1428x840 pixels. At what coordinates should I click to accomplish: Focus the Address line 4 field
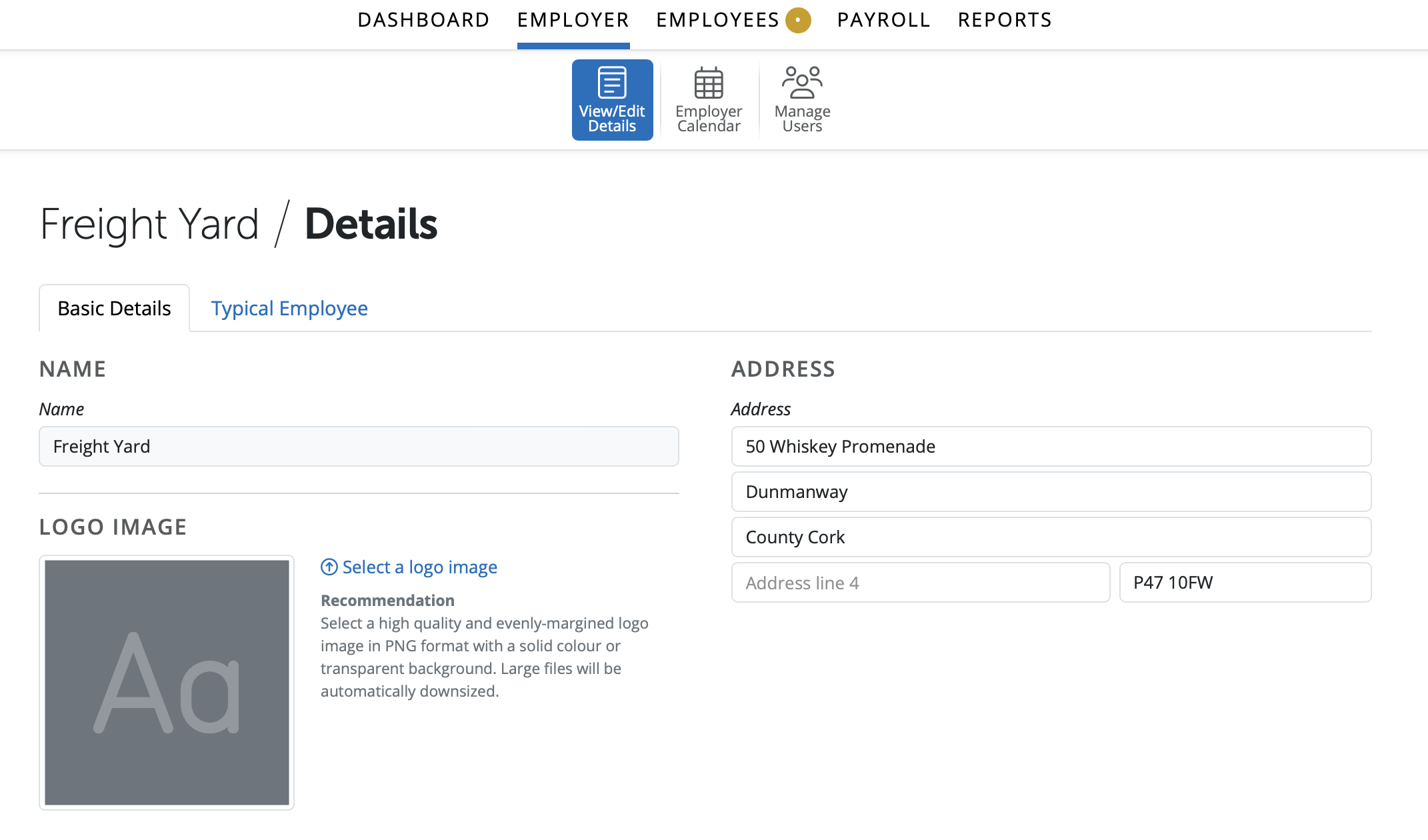pyautogui.click(x=920, y=583)
